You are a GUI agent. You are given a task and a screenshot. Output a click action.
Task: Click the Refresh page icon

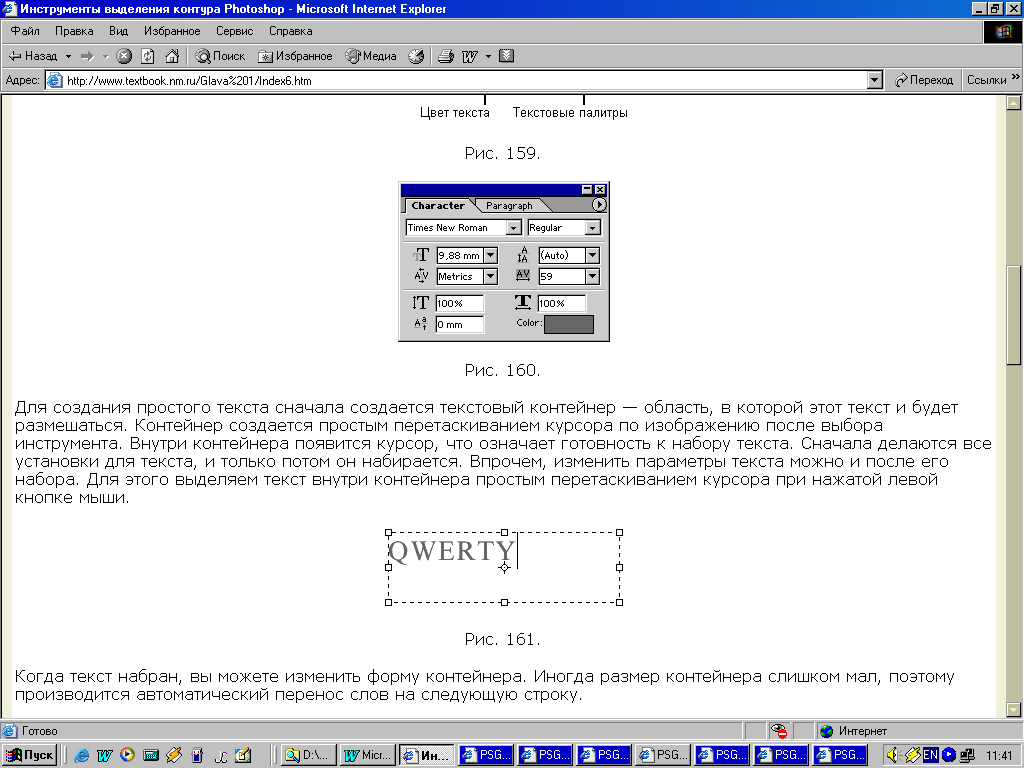148,56
